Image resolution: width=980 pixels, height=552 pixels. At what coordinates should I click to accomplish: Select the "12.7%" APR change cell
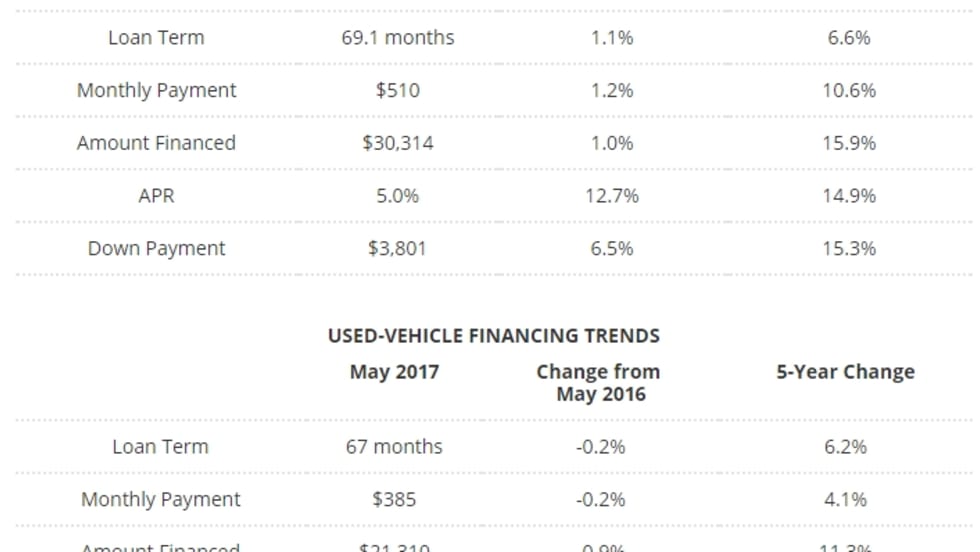611,196
